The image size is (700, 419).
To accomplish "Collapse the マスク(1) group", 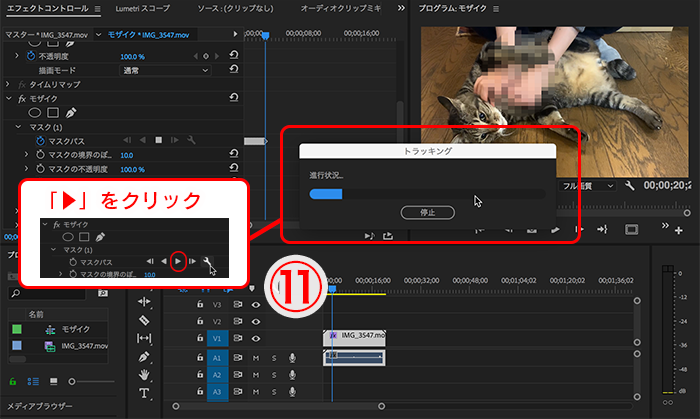I will tap(18, 127).
